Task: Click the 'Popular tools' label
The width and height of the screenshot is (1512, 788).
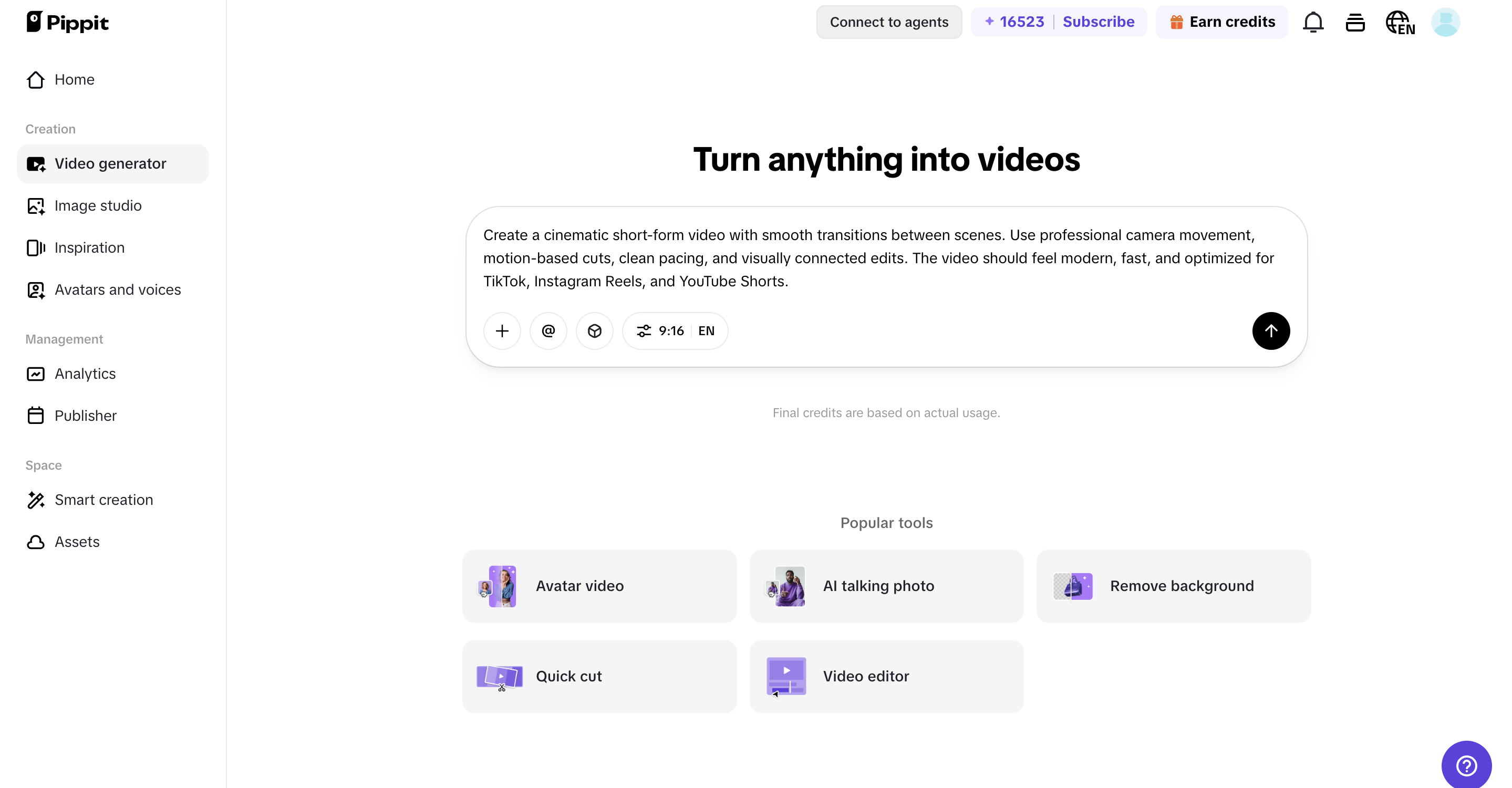Action: coord(886,523)
